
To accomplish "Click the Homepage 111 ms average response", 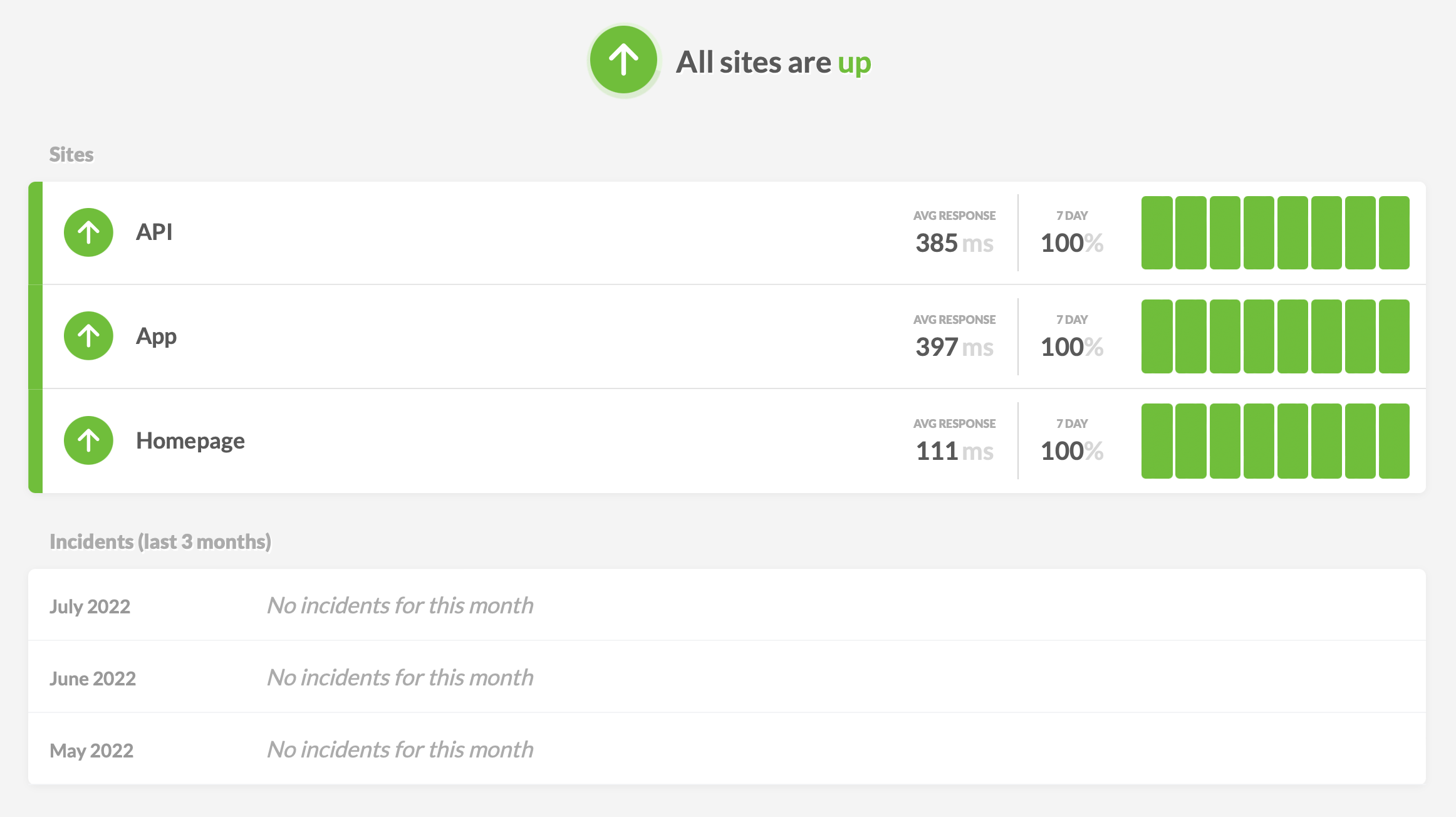I will [x=954, y=450].
